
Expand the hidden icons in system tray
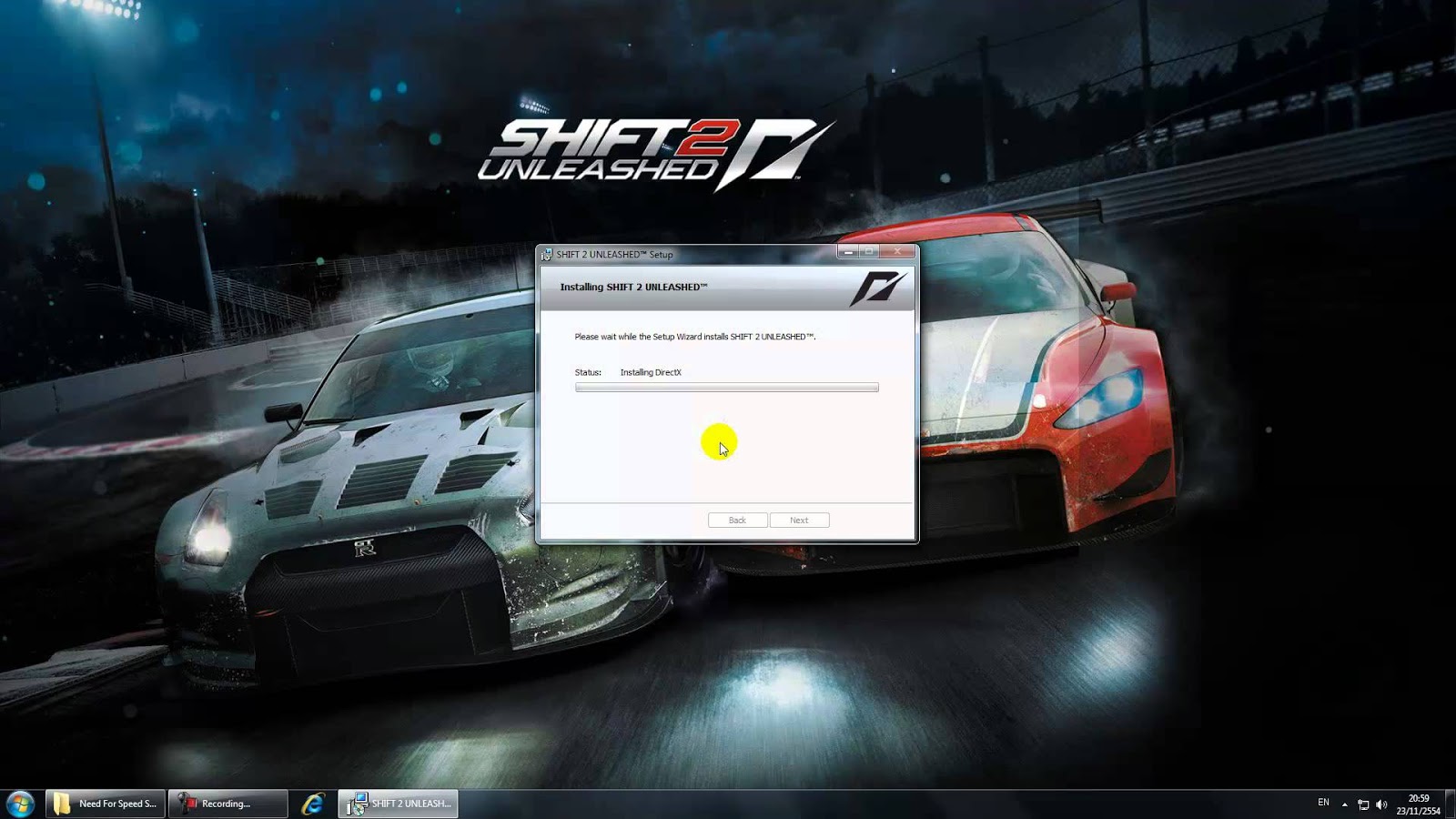pos(1345,805)
